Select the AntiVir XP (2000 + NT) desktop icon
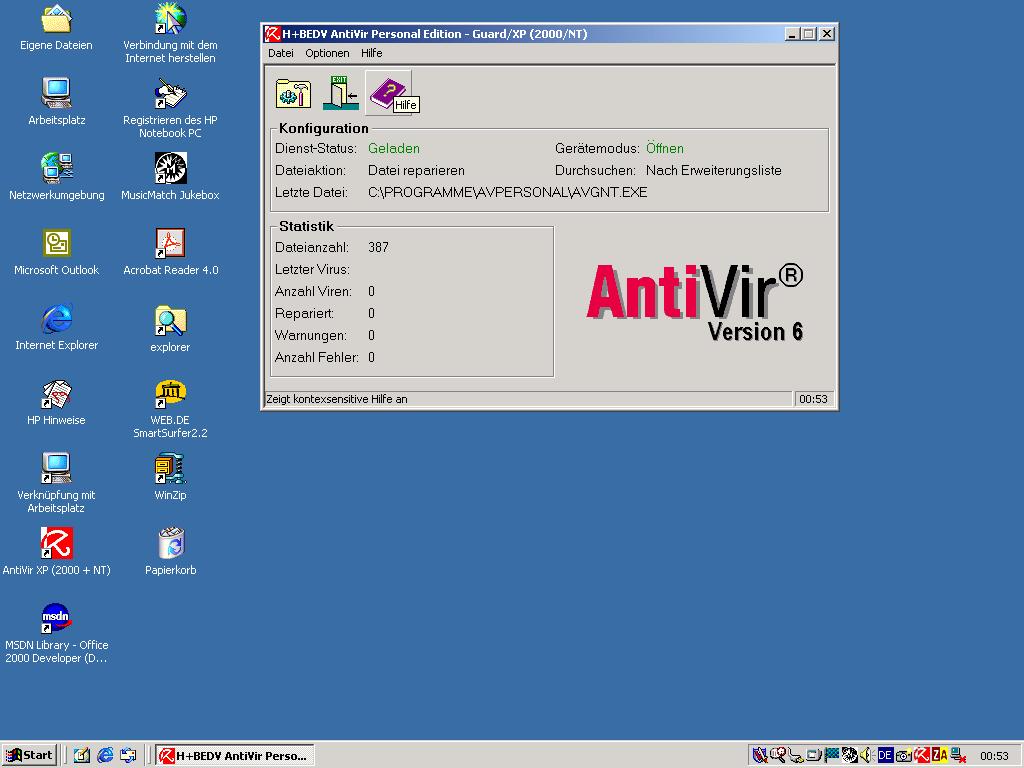This screenshot has width=1024, height=768. click(57, 552)
